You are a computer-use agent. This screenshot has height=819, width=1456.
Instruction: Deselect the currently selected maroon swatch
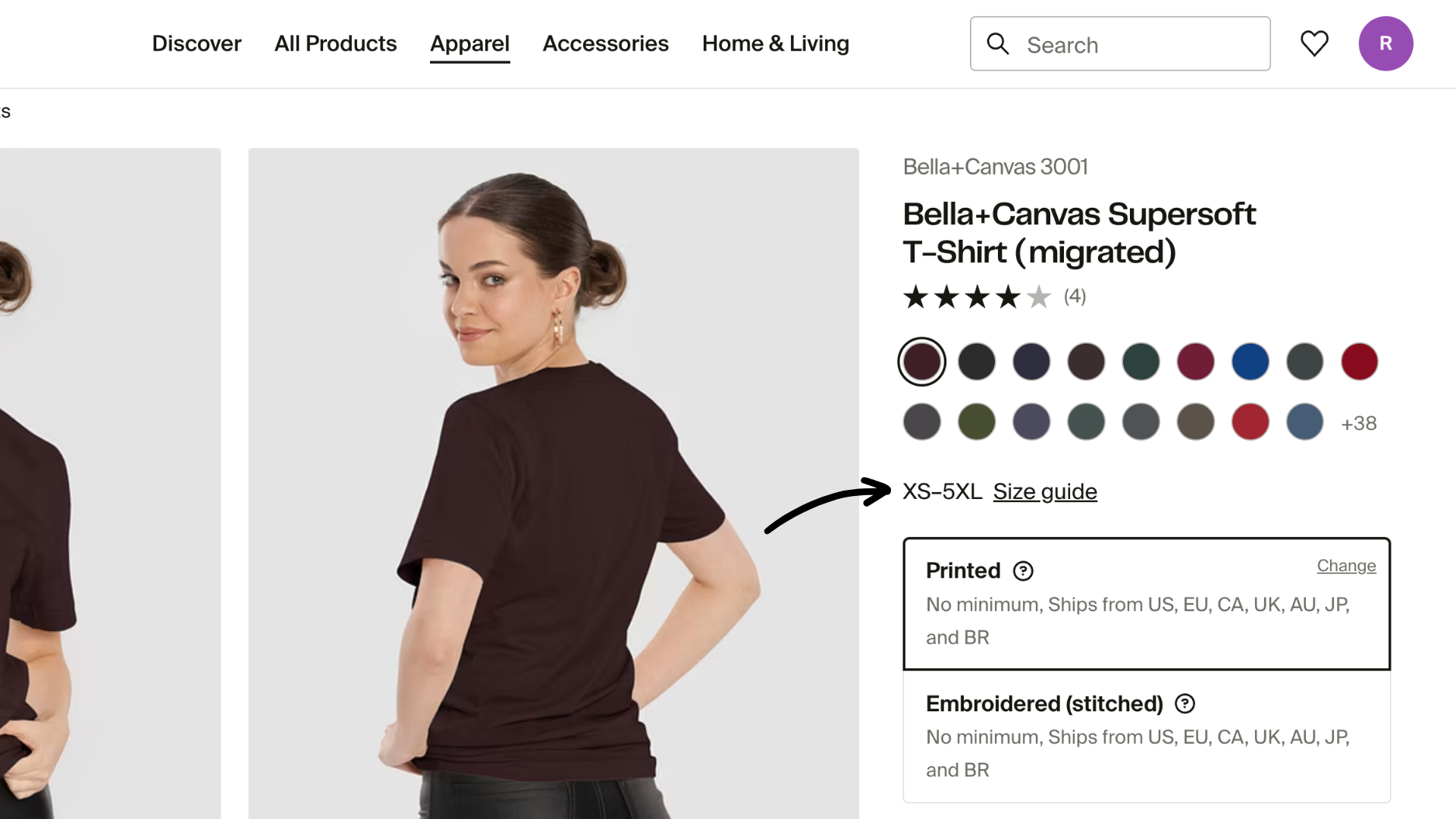click(921, 362)
